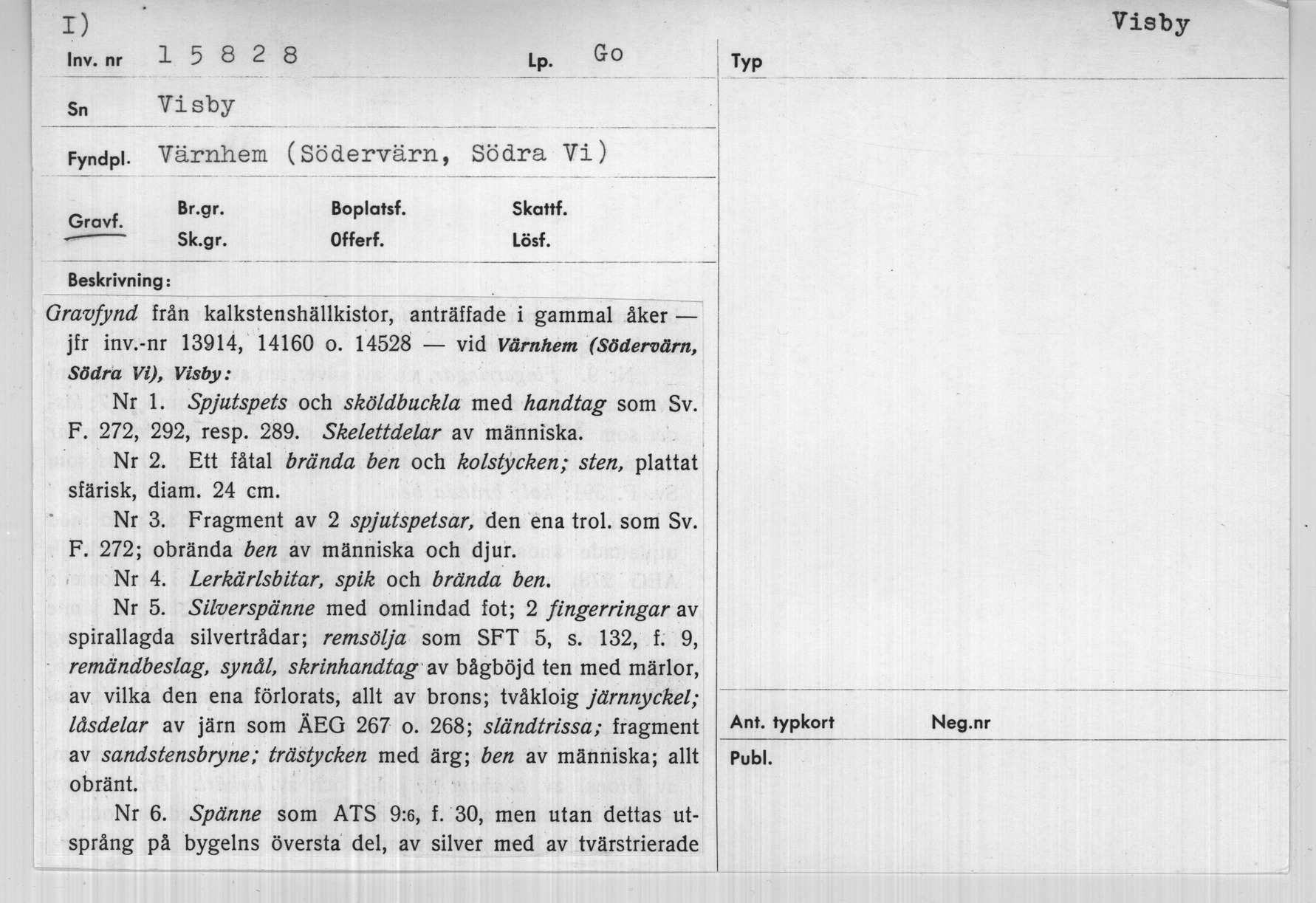Select the Sn field value Visby

click(x=196, y=106)
